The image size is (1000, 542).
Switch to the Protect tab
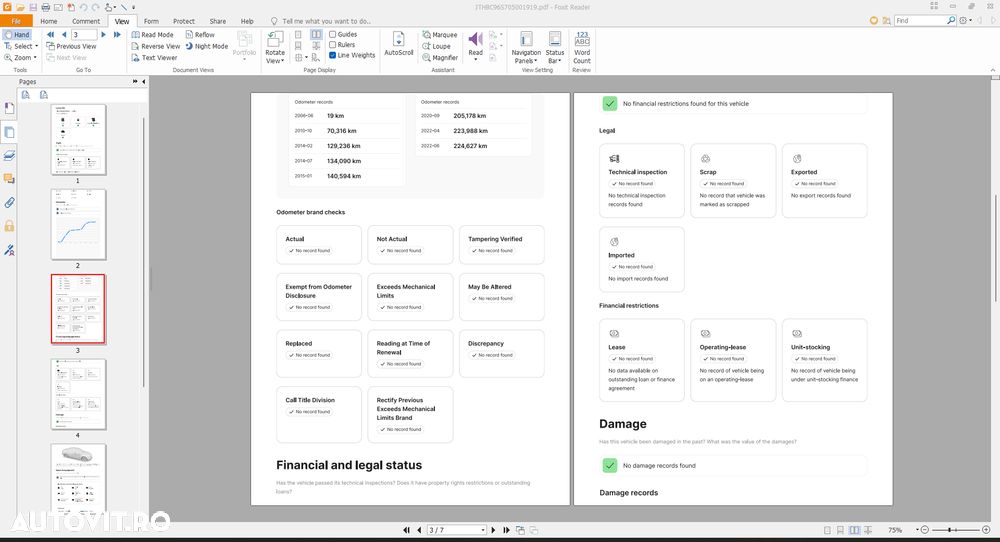pyautogui.click(x=184, y=21)
